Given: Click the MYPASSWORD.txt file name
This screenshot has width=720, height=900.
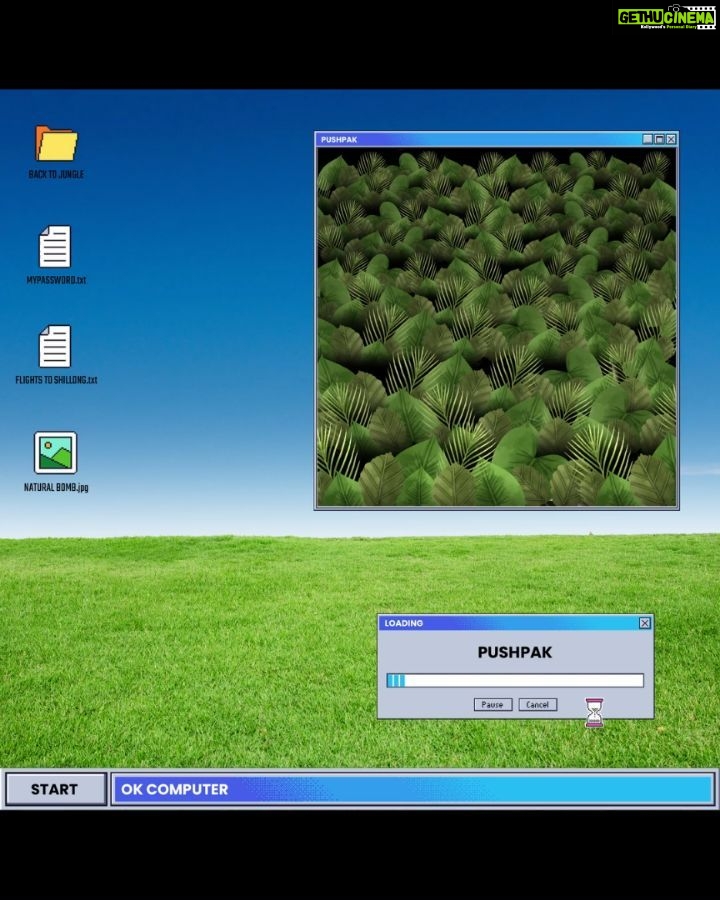Looking at the screenshot, I should click(56, 280).
